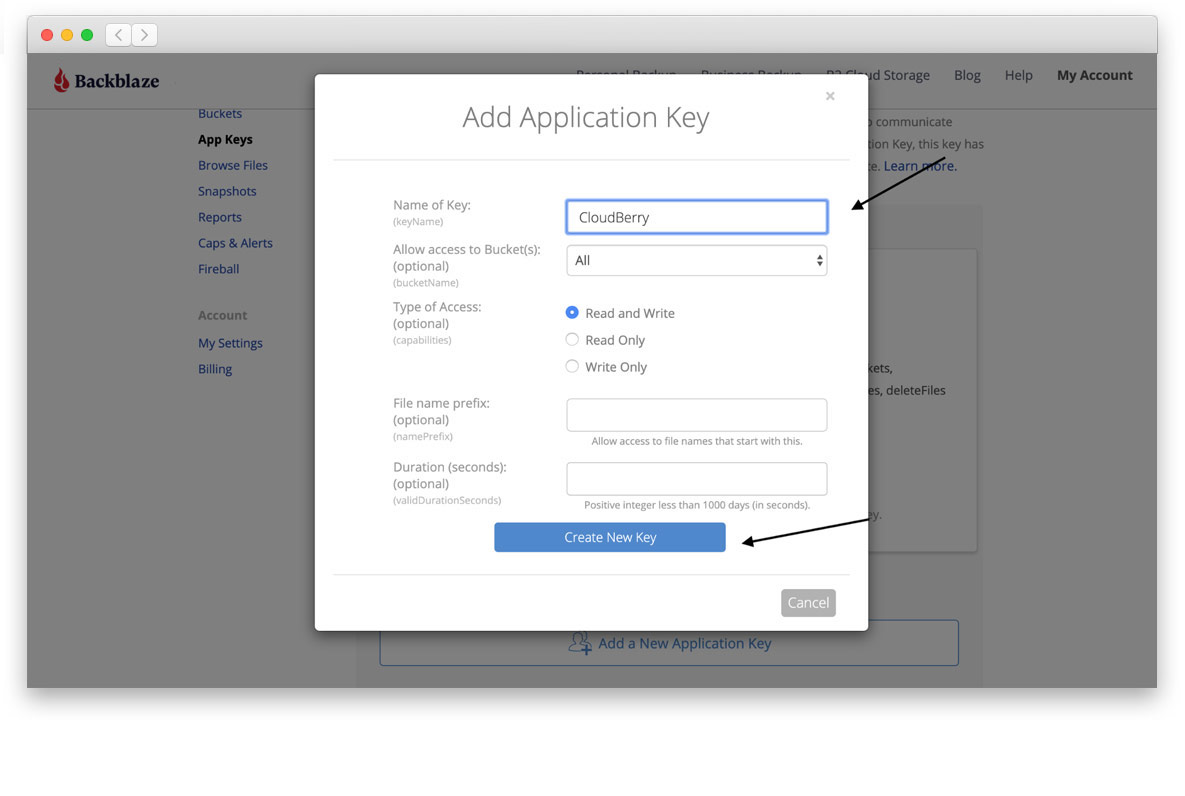Viewport: 1185px width, 796px height.
Task: Open My Account in the top navigation
Action: [1094, 75]
